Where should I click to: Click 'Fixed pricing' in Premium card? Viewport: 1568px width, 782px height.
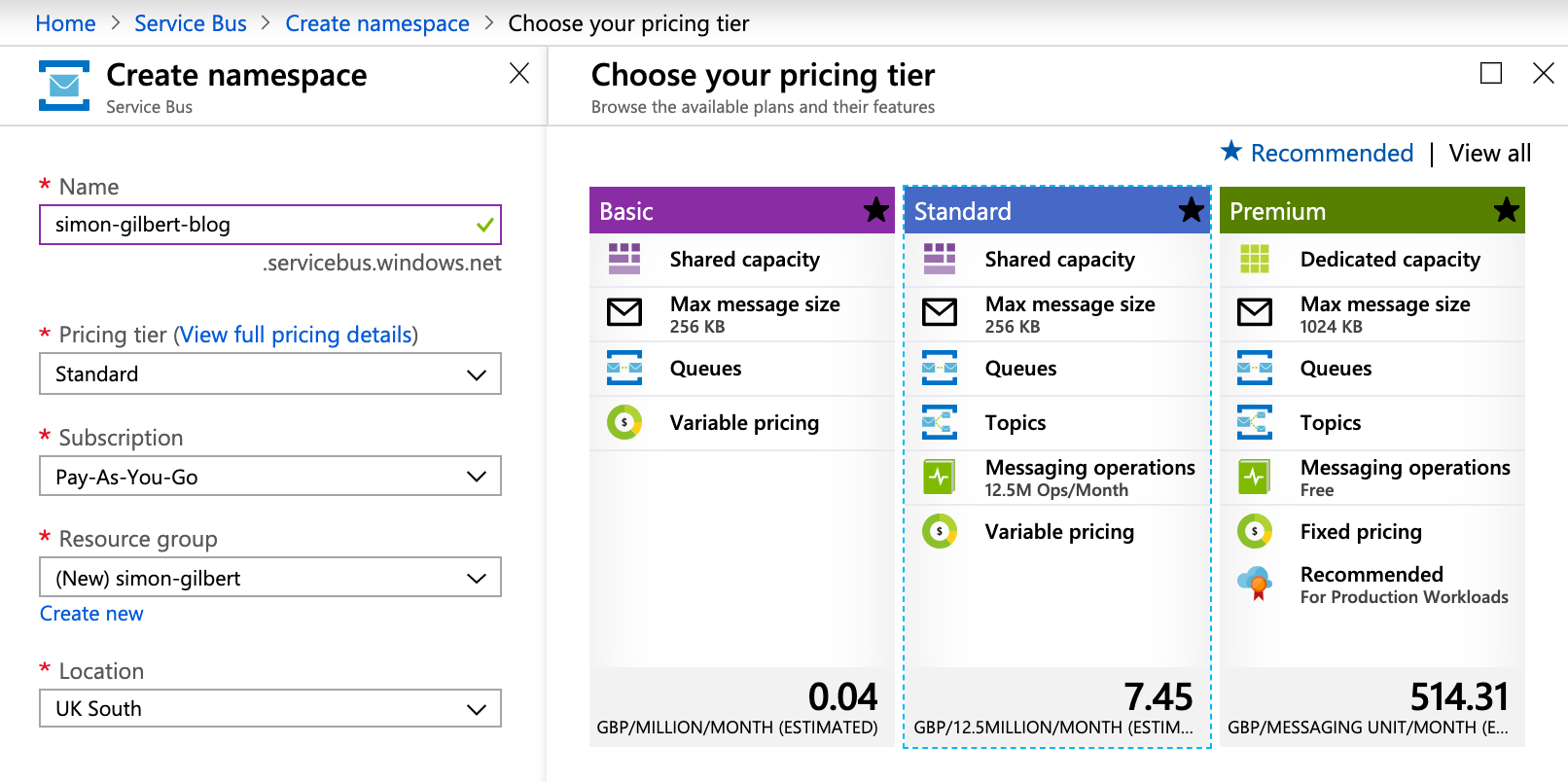pyautogui.click(x=1361, y=531)
